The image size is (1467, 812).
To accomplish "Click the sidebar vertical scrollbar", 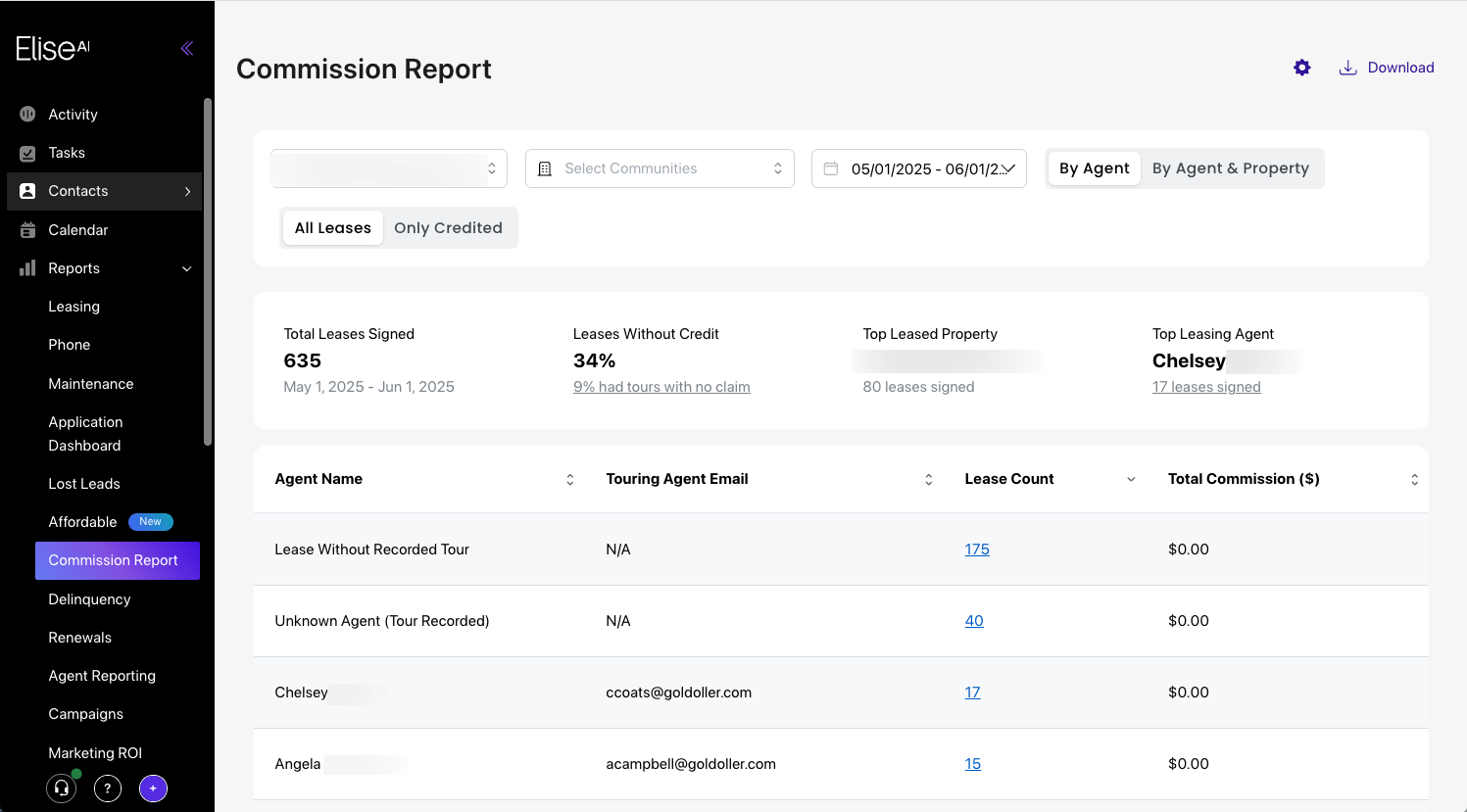I will click(x=207, y=272).
